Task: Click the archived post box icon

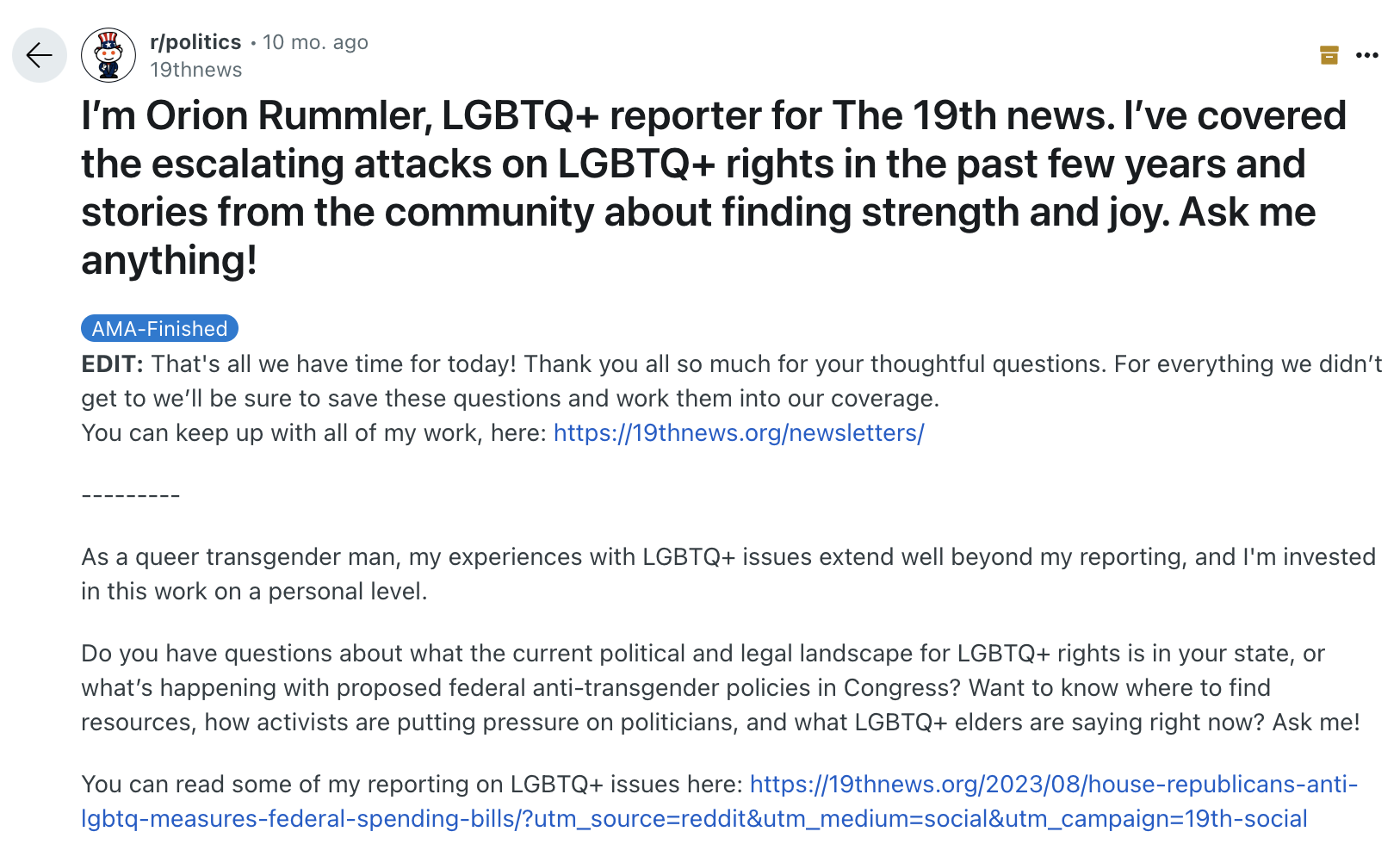Action: (1329, 55)
